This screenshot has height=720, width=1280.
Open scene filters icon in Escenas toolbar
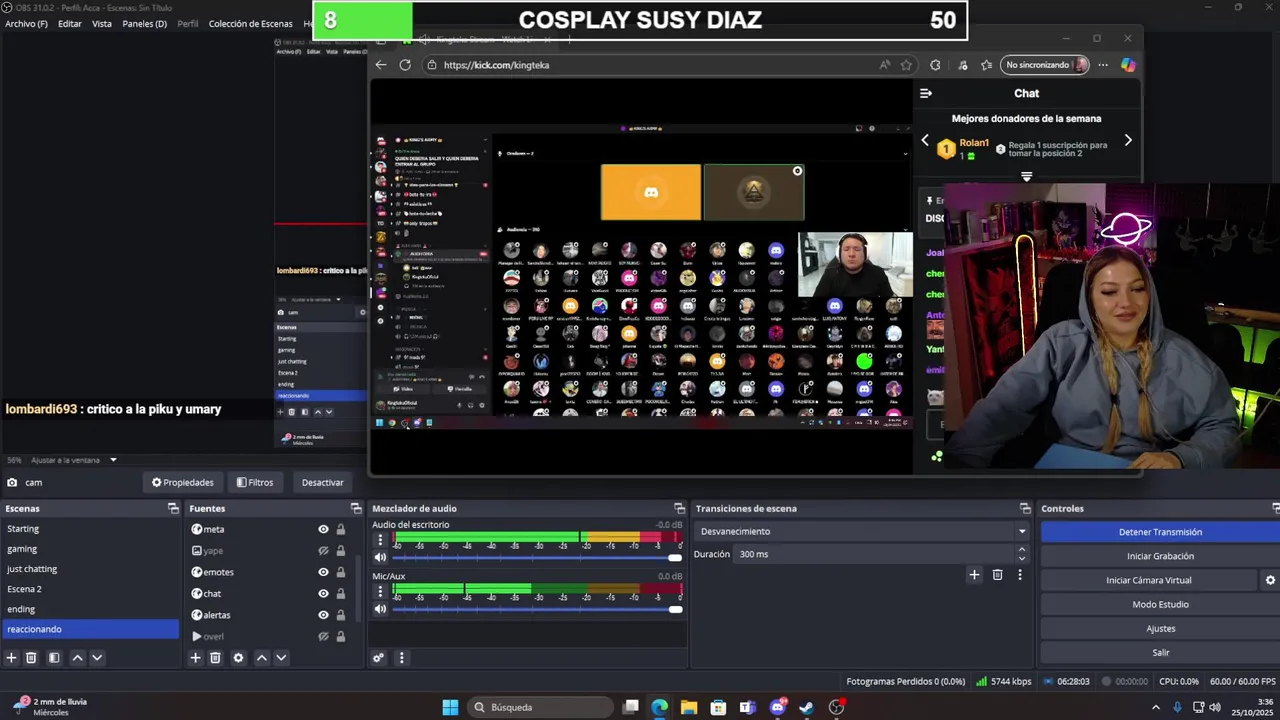coord(54,658)
